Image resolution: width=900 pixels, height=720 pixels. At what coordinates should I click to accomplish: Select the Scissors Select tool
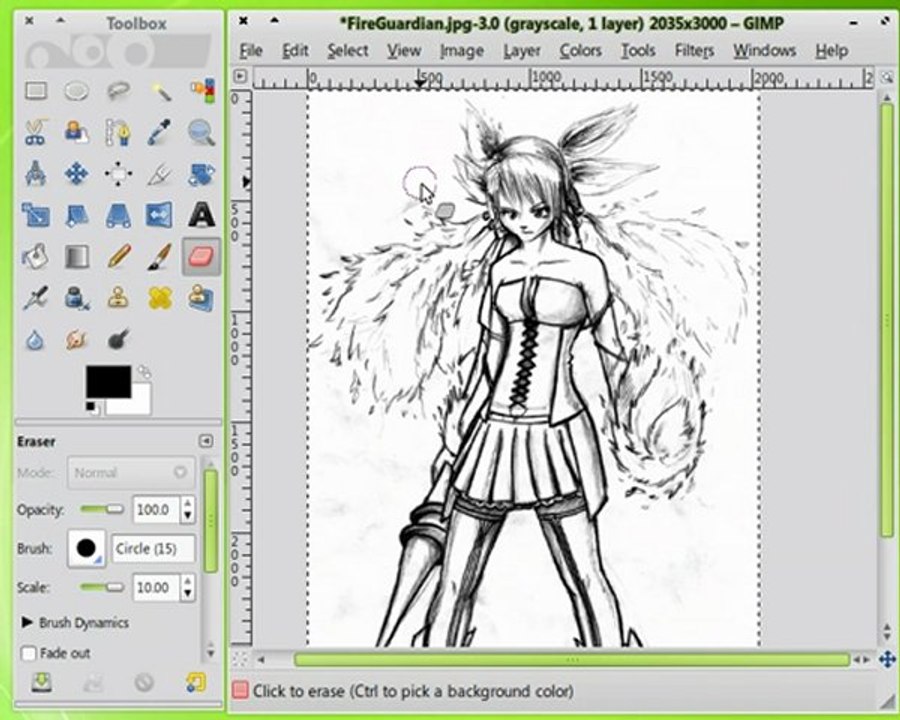click(x=36, y=132)
